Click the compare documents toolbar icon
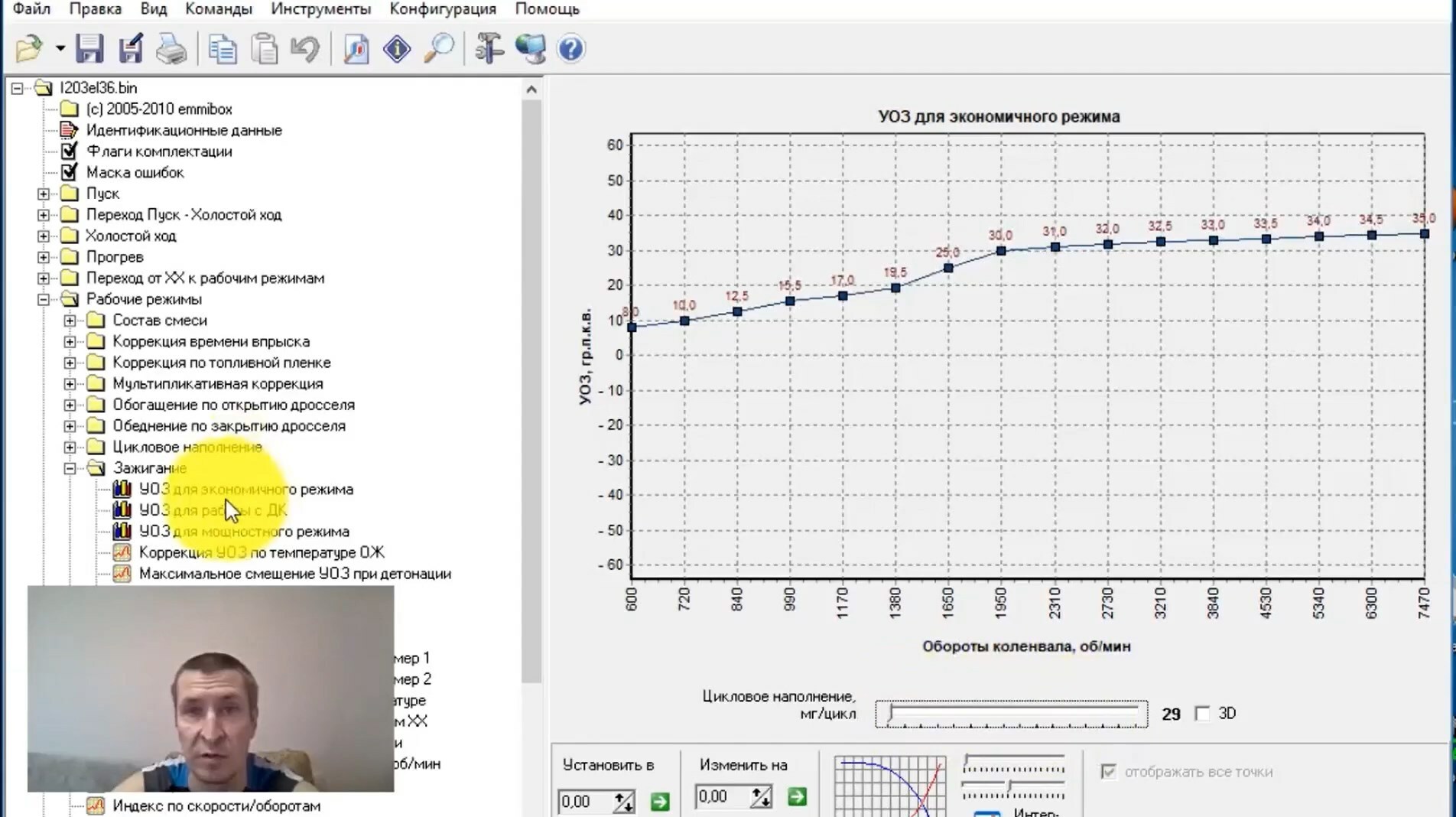The image size is (1456, 817). [356, 49]
